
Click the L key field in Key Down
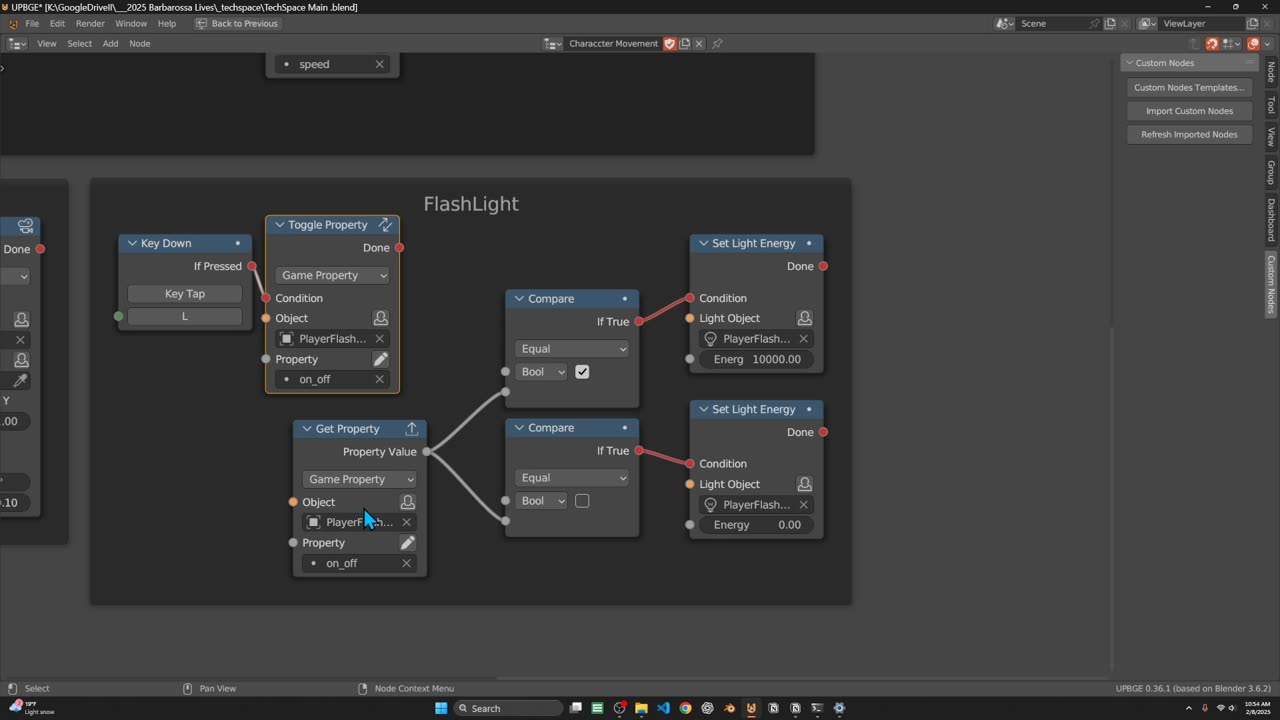185,316
